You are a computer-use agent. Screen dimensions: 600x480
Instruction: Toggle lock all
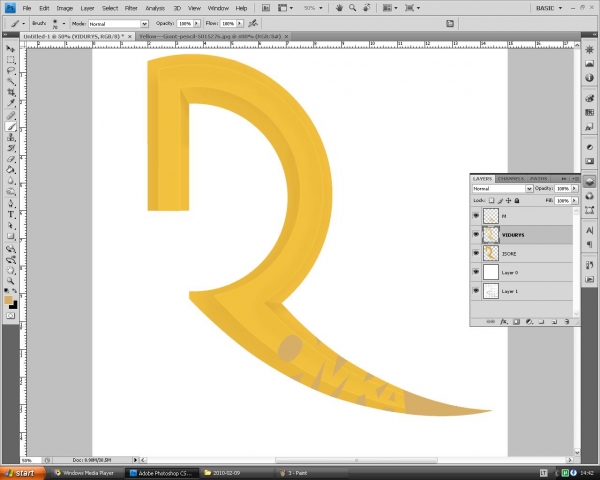click(x=517, y=201)
